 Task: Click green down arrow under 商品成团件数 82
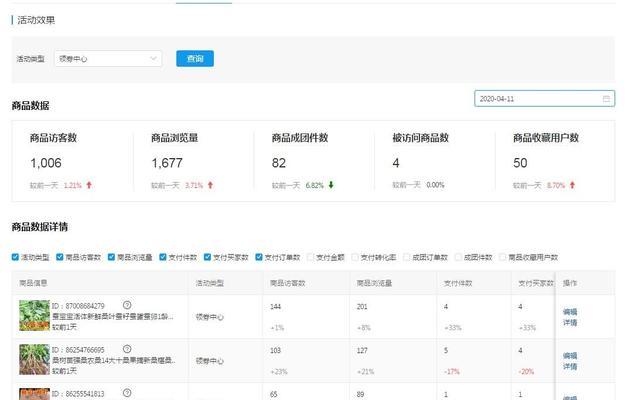tap(331, 185)
